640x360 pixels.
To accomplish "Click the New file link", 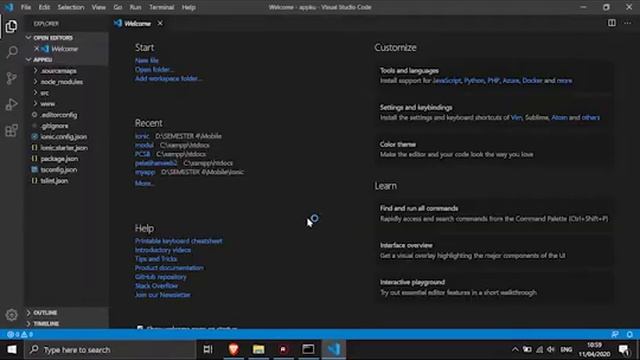I will click(x=147, y=60).
